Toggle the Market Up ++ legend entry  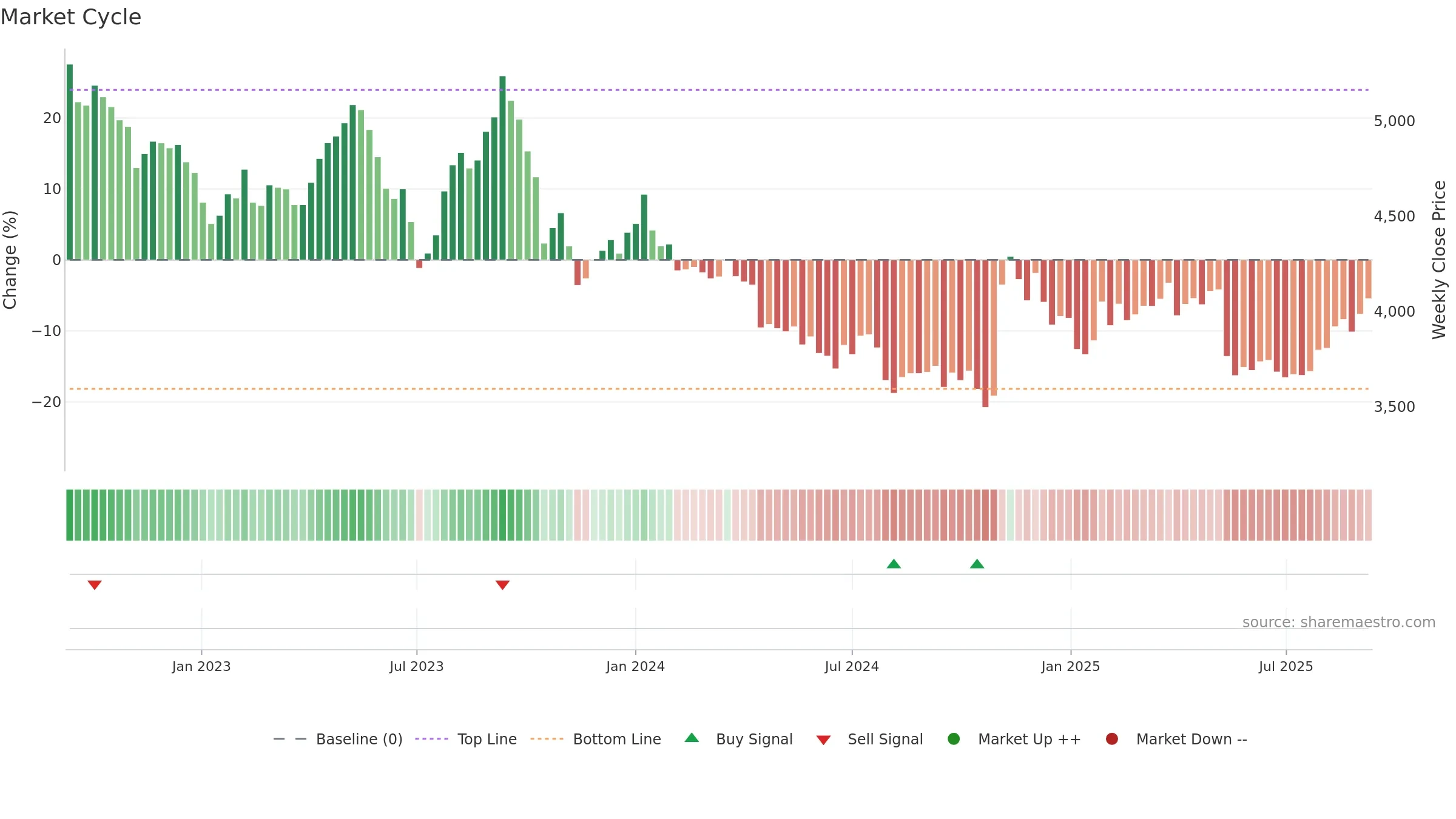1014,739
